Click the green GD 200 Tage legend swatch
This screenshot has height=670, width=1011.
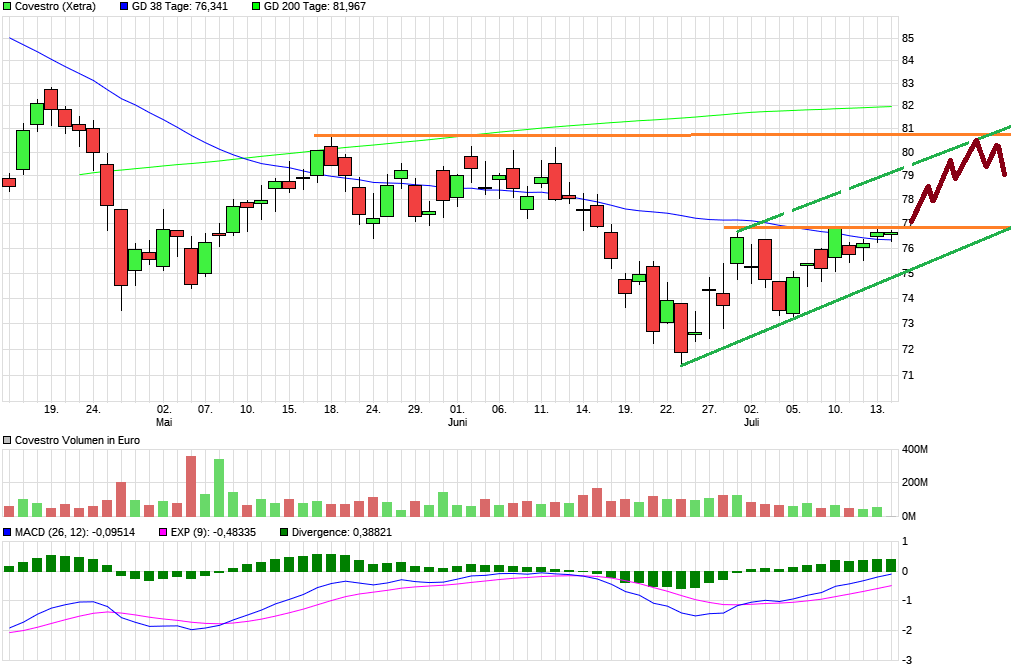coord(255,6)
